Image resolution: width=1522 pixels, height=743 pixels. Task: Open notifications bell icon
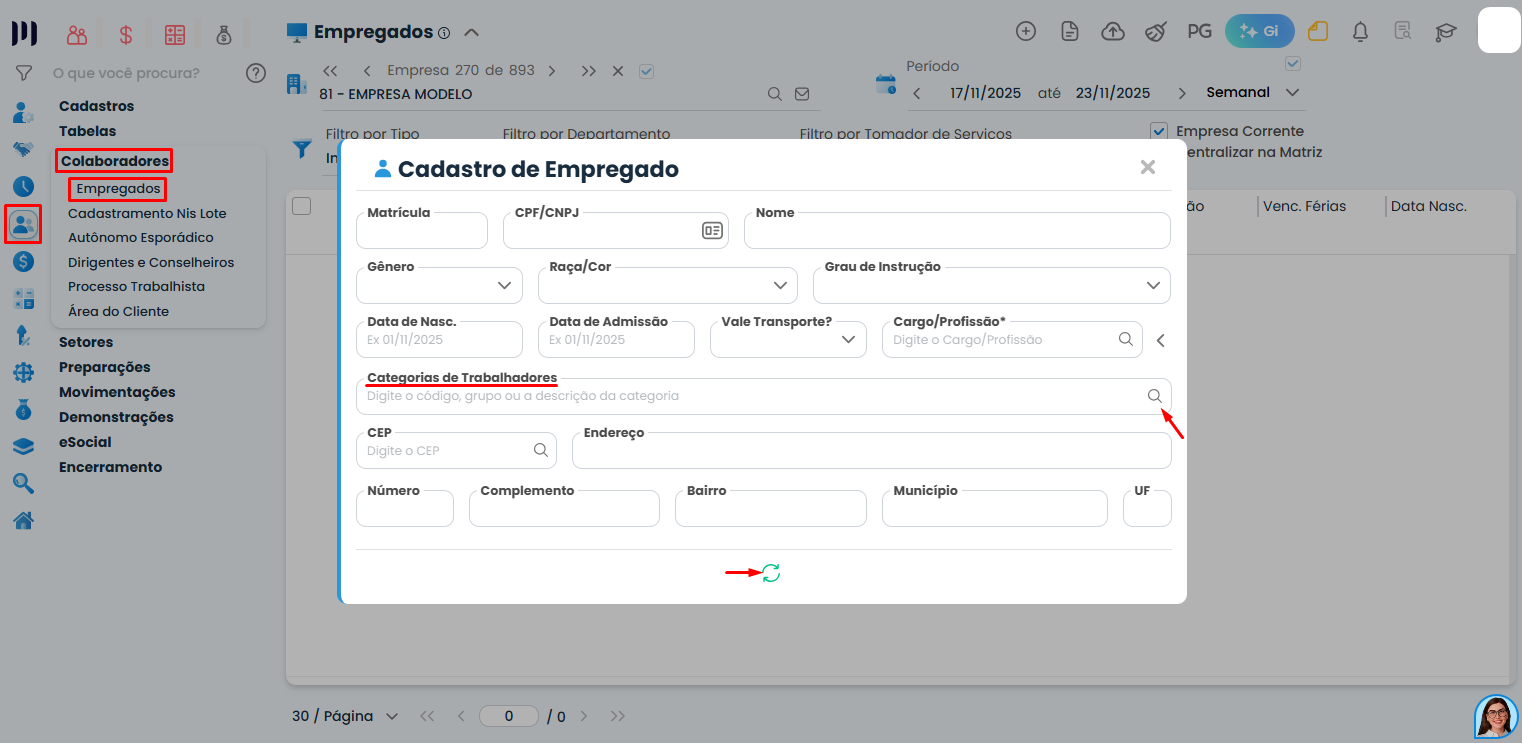point(1360,32)
